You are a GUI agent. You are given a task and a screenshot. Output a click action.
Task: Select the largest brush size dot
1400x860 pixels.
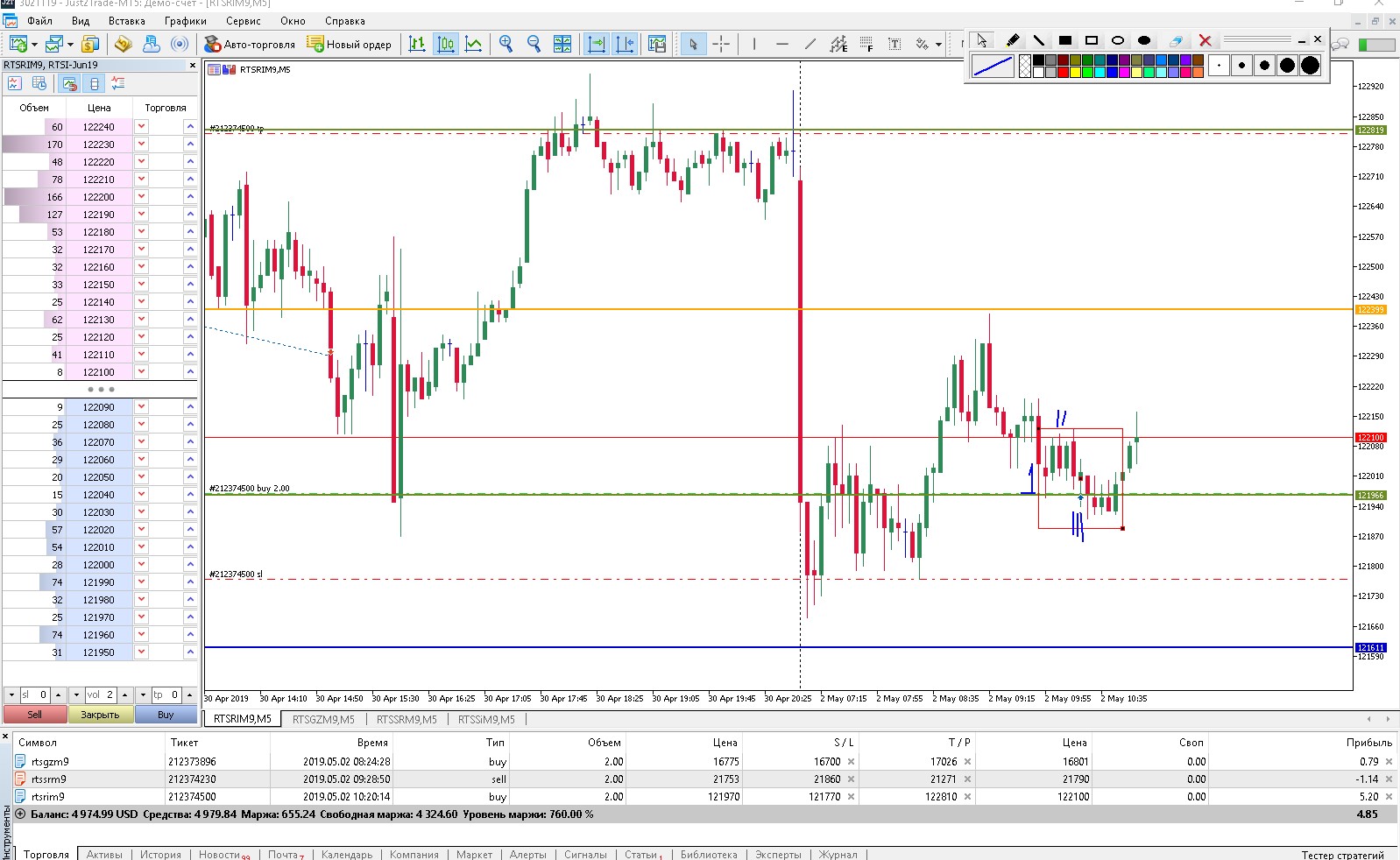(x=1310, y=65)
